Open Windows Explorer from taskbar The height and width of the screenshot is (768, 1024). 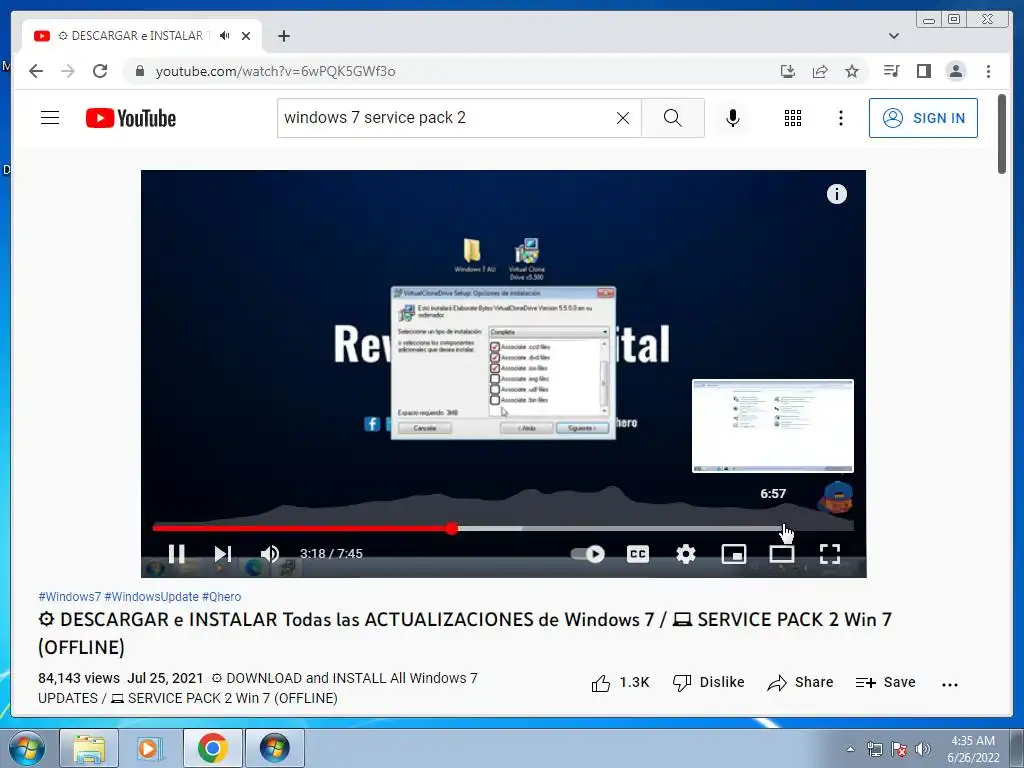89,748
